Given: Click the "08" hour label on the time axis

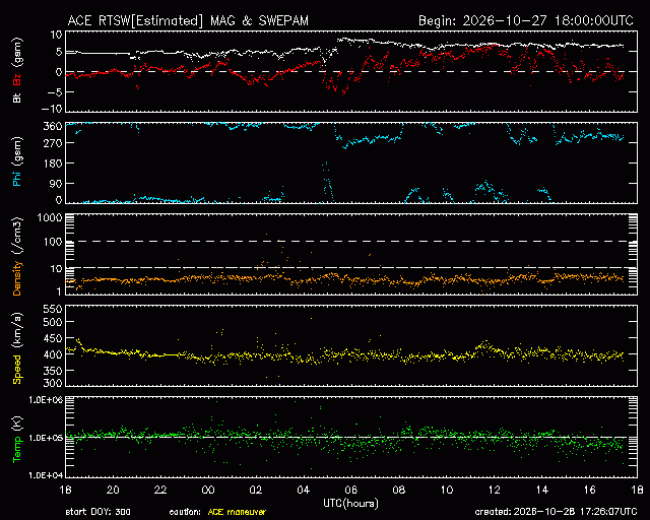Looking at the screenshot, I should pyautogui.click(x=399, y=490).
